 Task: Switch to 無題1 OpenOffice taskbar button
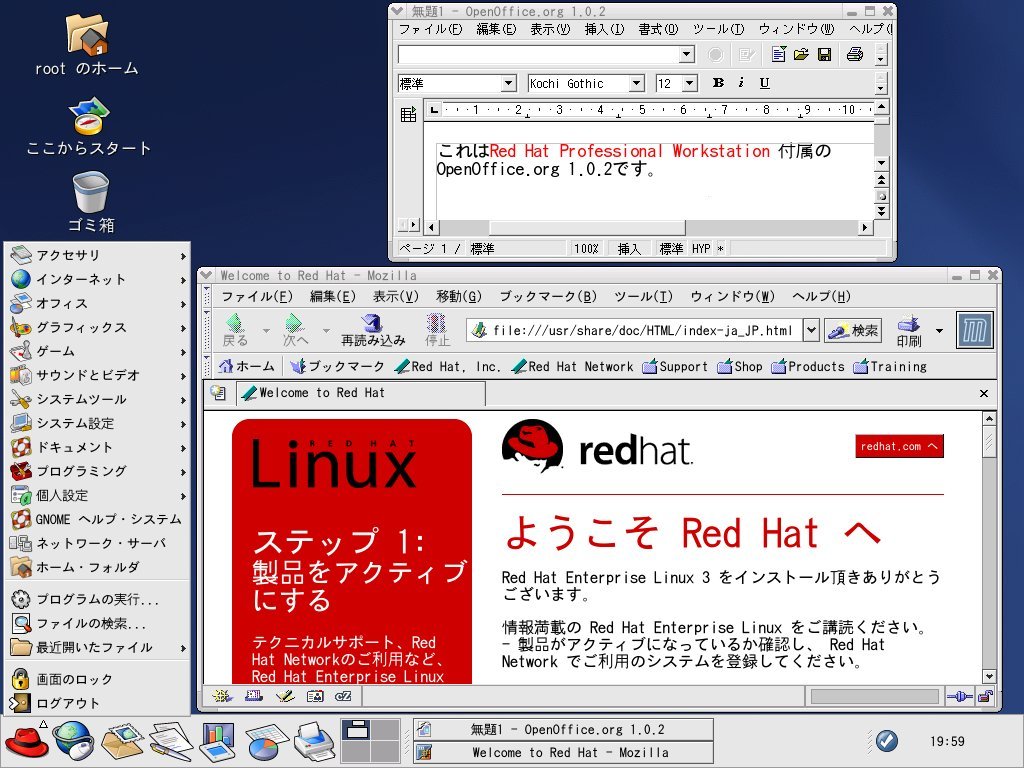563,729
